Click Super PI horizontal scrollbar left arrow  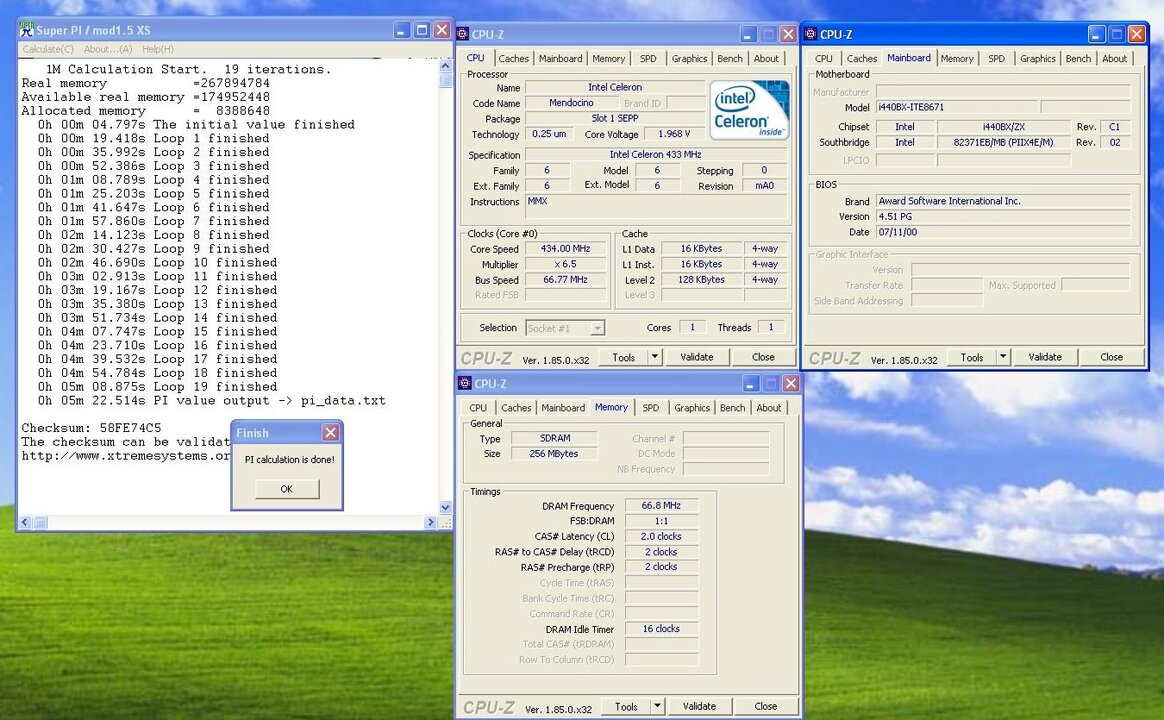point(25,523)
